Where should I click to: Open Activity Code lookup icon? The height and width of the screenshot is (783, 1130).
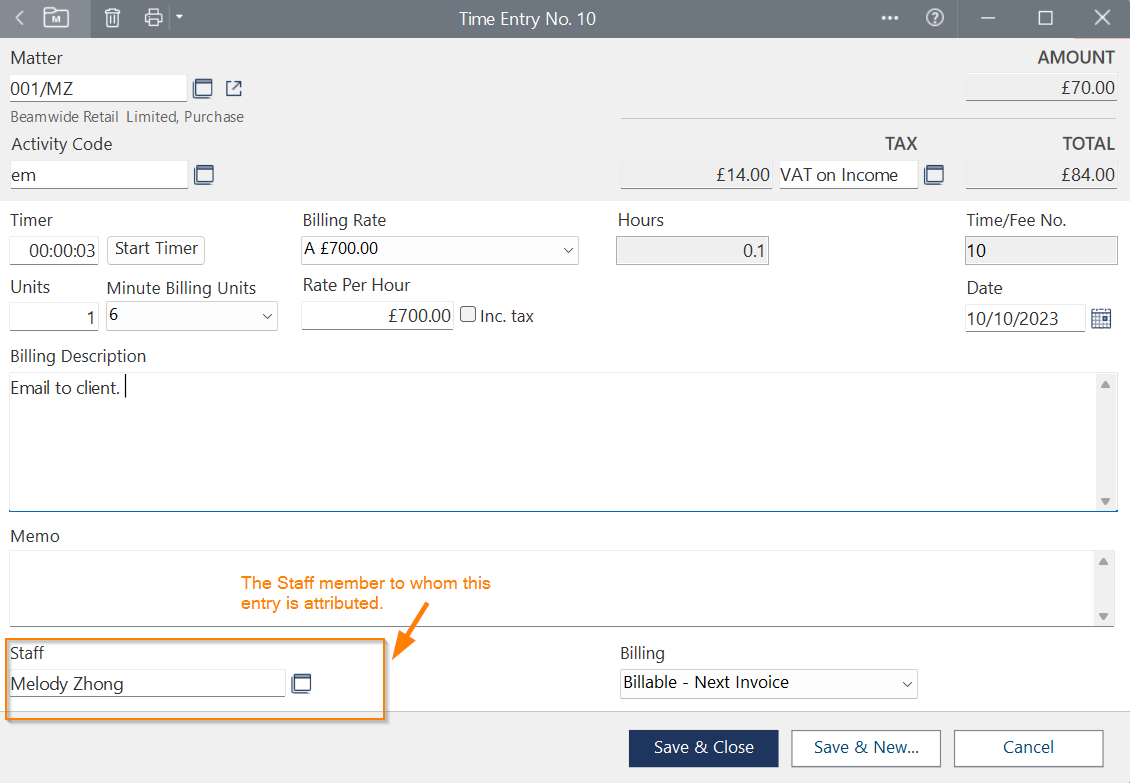click(203, 175)
